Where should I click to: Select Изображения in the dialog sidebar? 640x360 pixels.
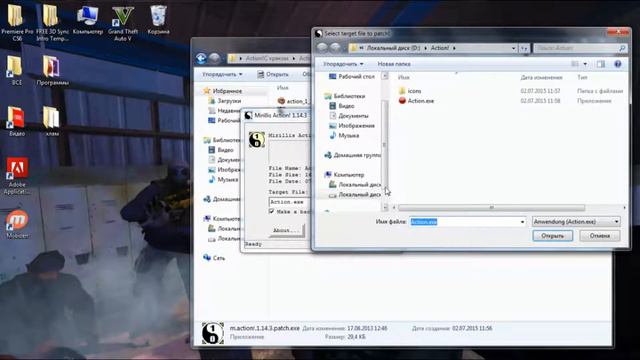(x=351, y=126)
